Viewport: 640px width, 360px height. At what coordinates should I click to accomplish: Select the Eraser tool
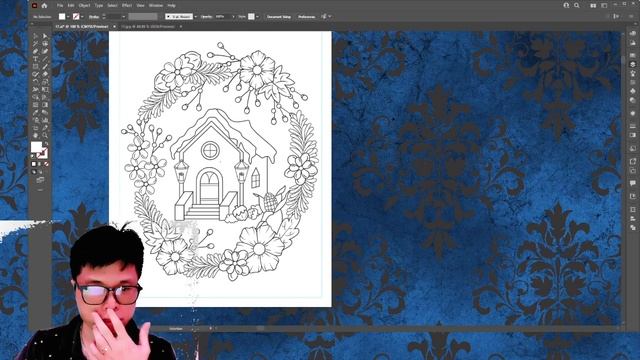coord(45,74)
